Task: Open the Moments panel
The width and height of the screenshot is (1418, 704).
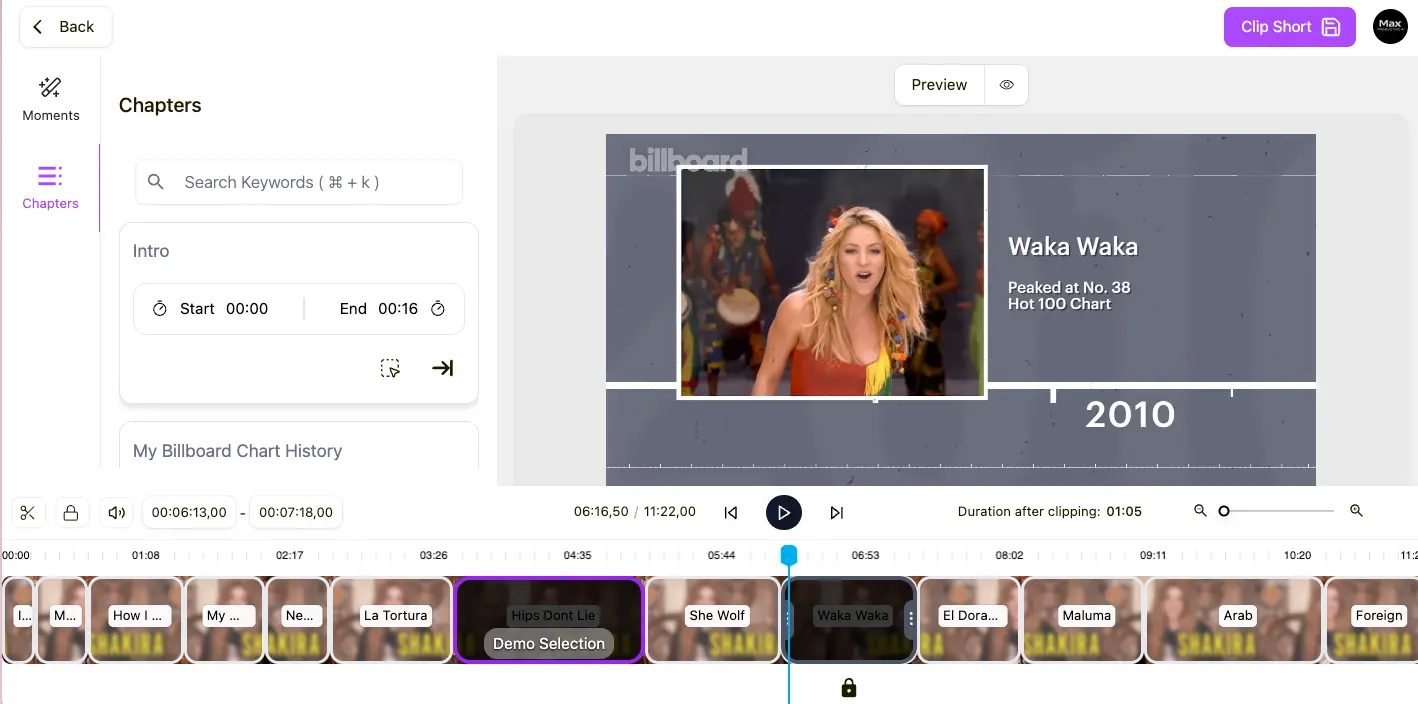Action: [50, 99]
